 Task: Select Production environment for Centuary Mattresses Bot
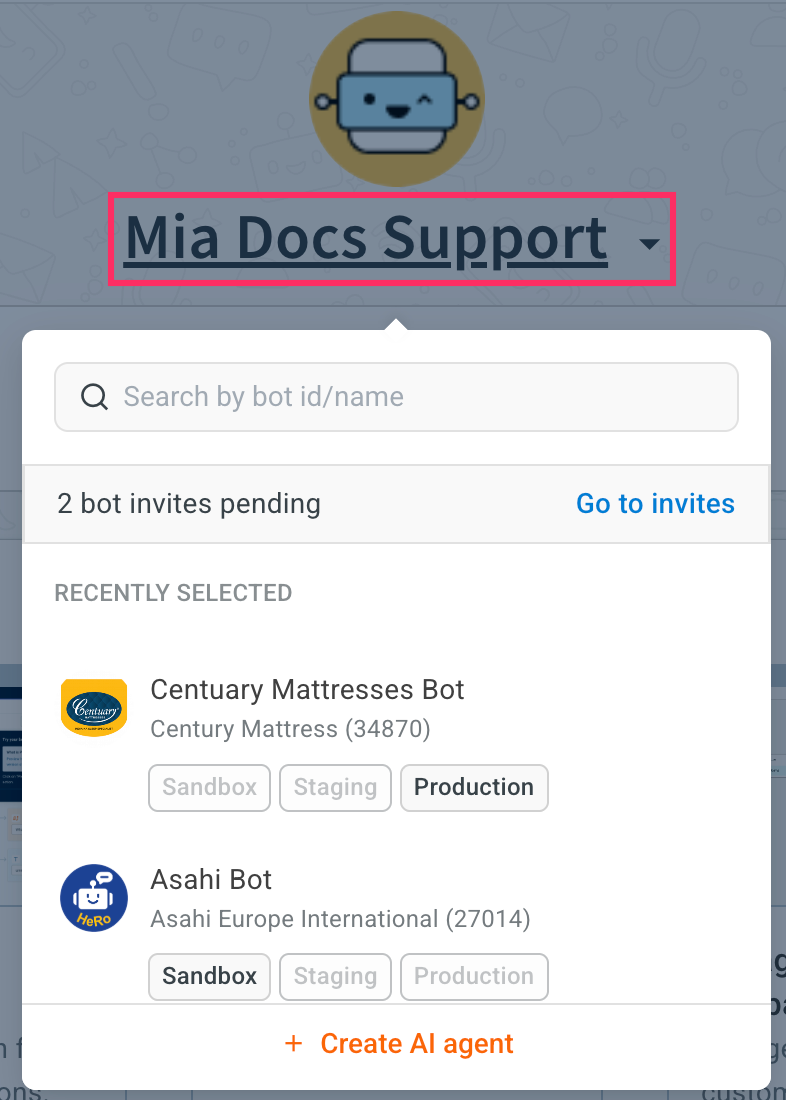pyautogui.click(x=474, y=787)
